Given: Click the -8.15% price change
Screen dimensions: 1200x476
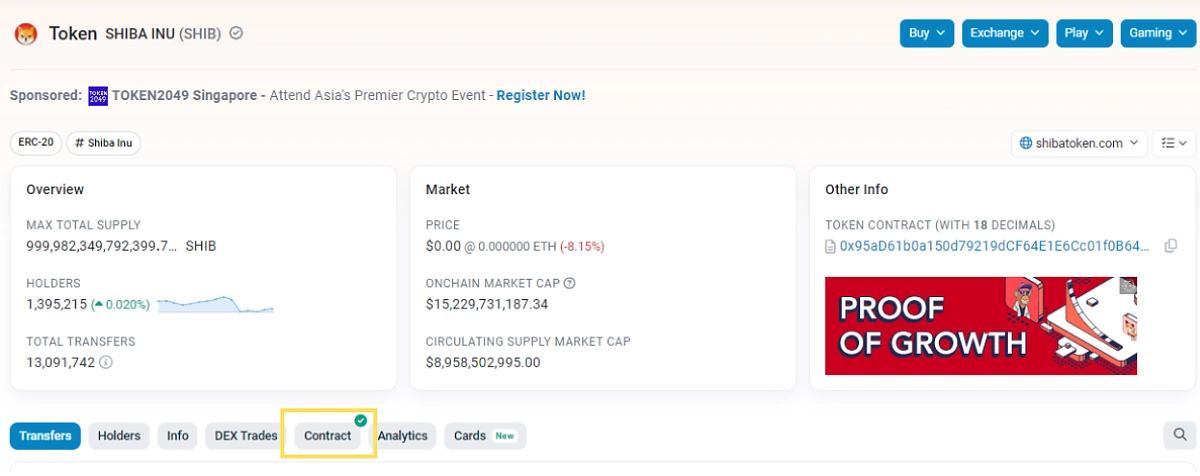Looking at the screenshot, I should (582, 246).
